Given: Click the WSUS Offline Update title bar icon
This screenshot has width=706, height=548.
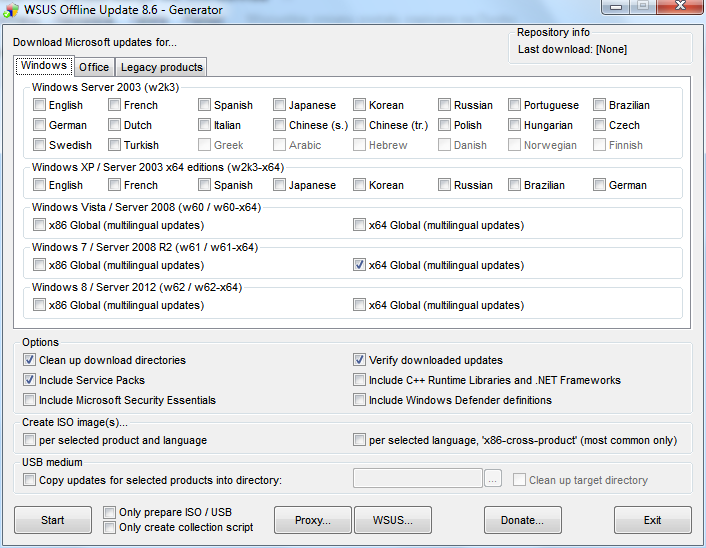Looking at the screenshot, I should click(11, 10).
